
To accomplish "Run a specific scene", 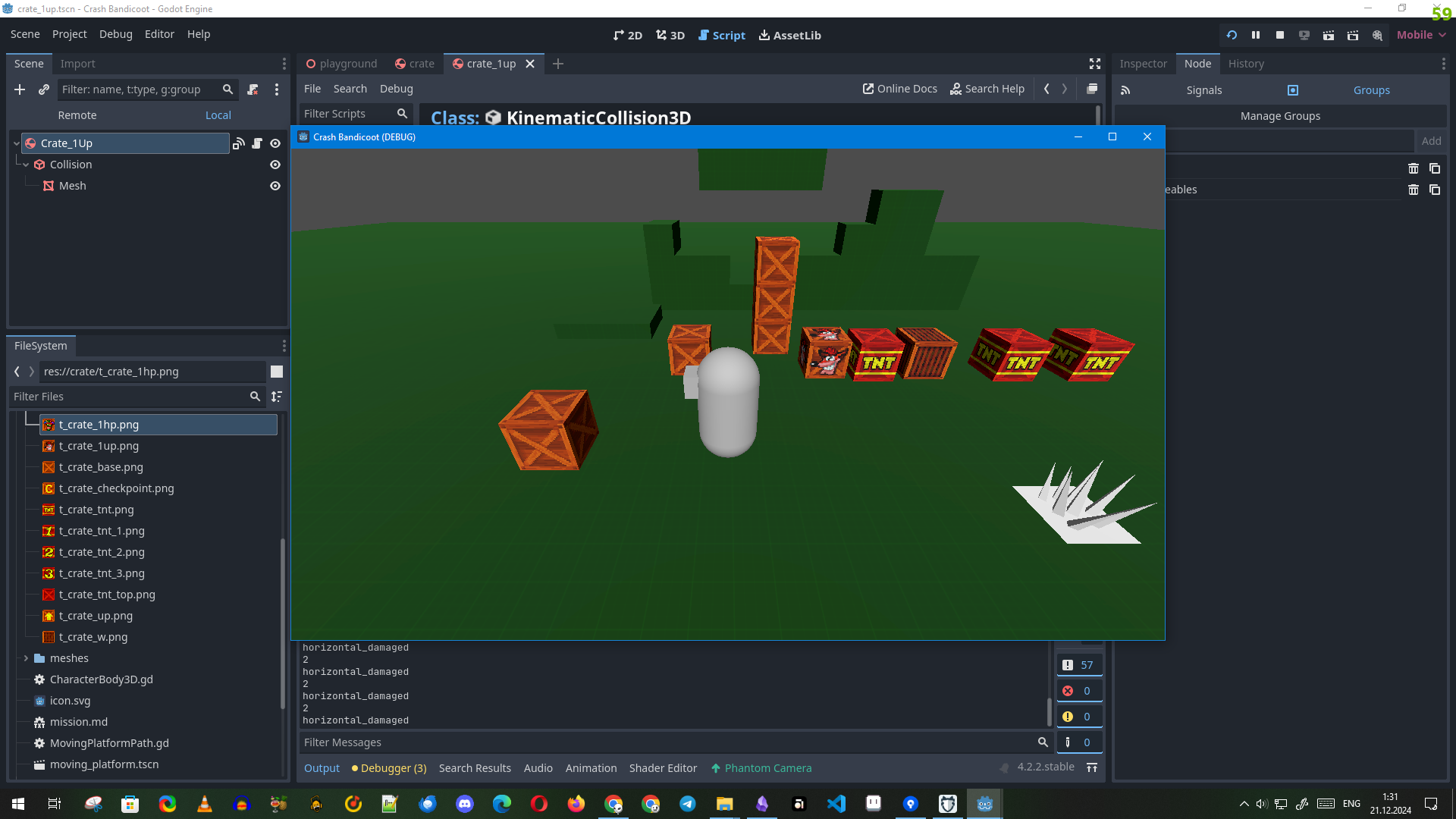I will [x=1353, y=35].
